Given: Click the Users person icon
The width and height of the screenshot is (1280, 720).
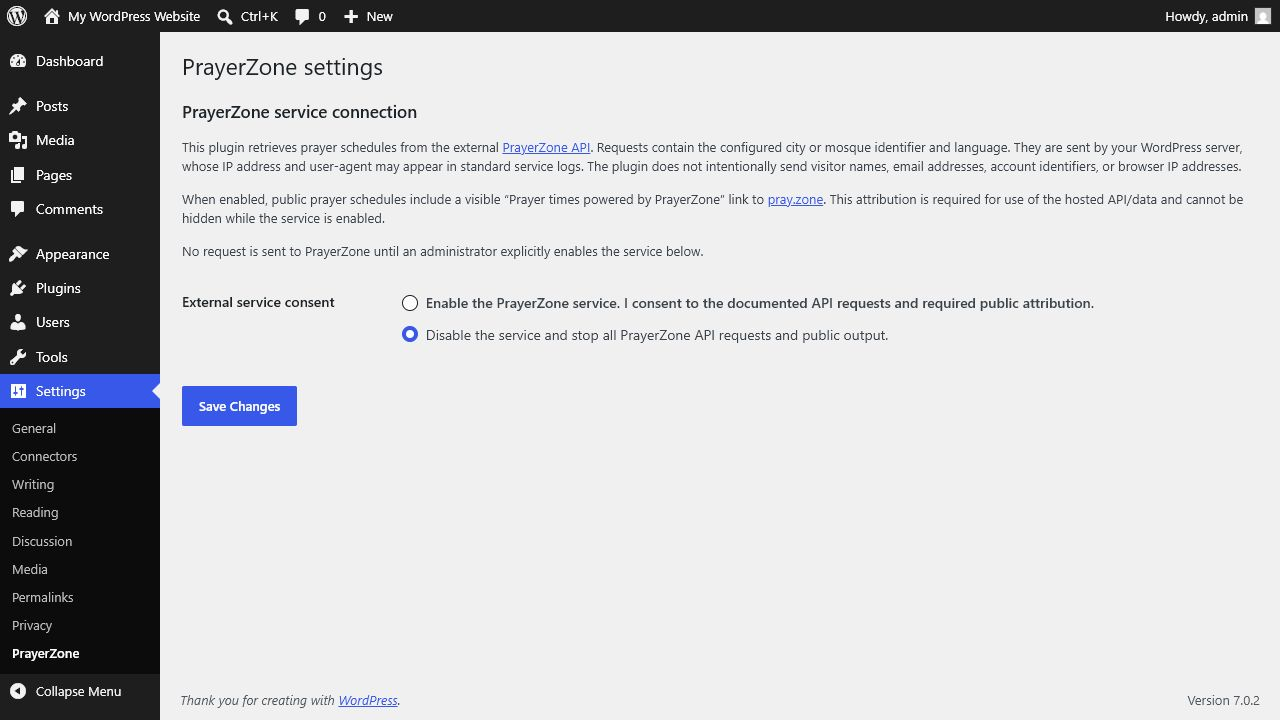Looking at the screenshot, I should point(18,322).
